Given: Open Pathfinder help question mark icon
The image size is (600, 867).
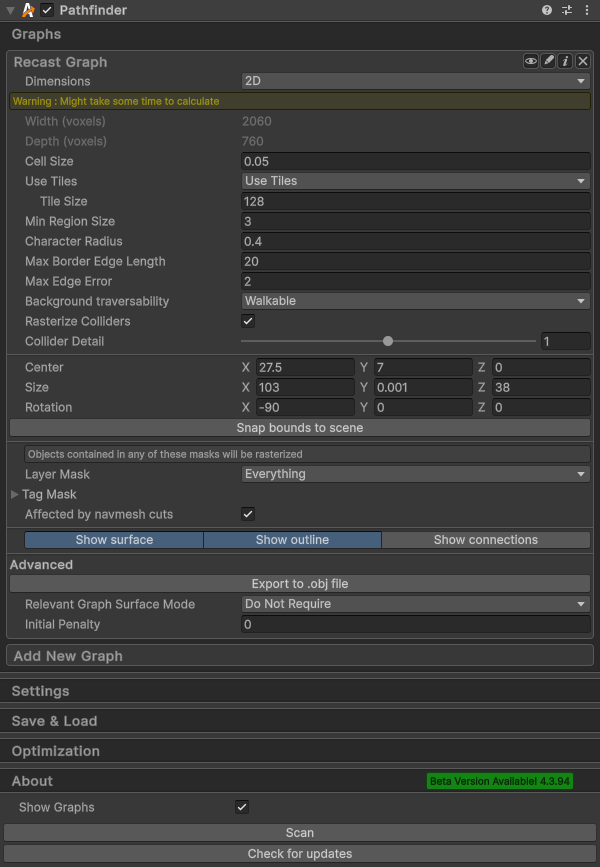Looking at the screenshot, I should pyautogui.click(x=547, y=10).
